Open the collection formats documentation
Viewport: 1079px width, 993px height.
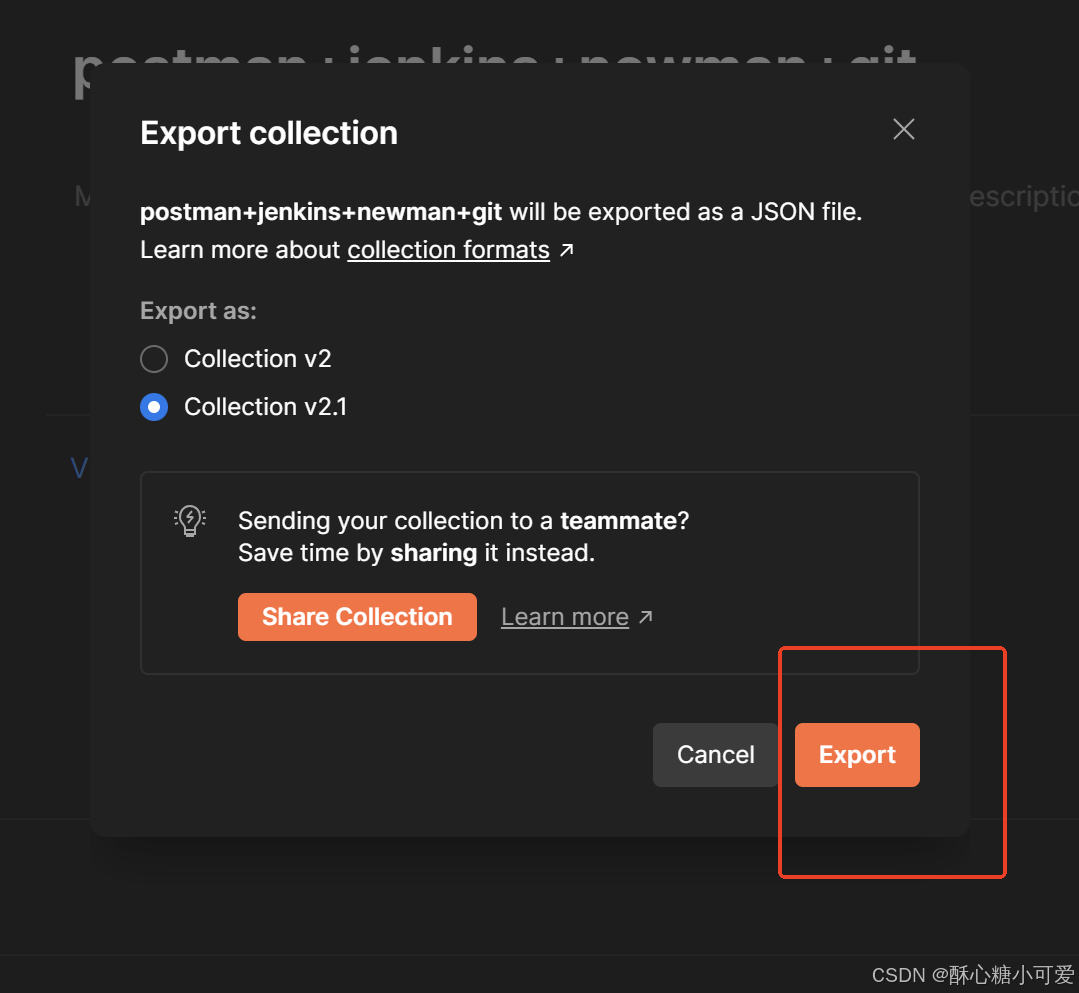point(448,250)
